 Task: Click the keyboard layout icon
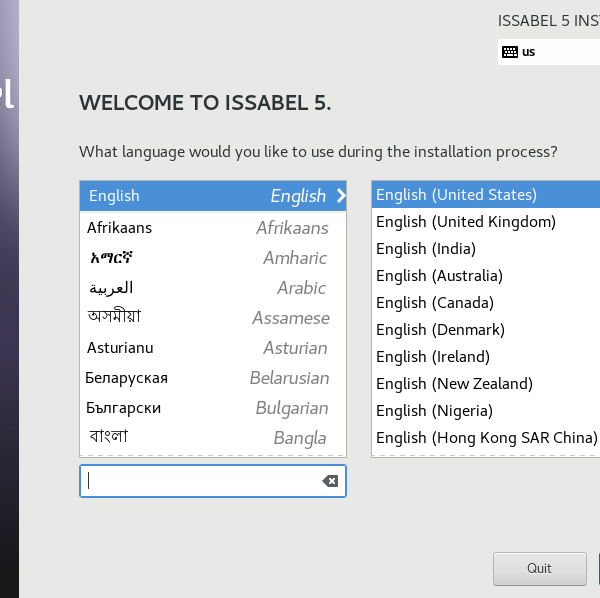pos(510,52)
